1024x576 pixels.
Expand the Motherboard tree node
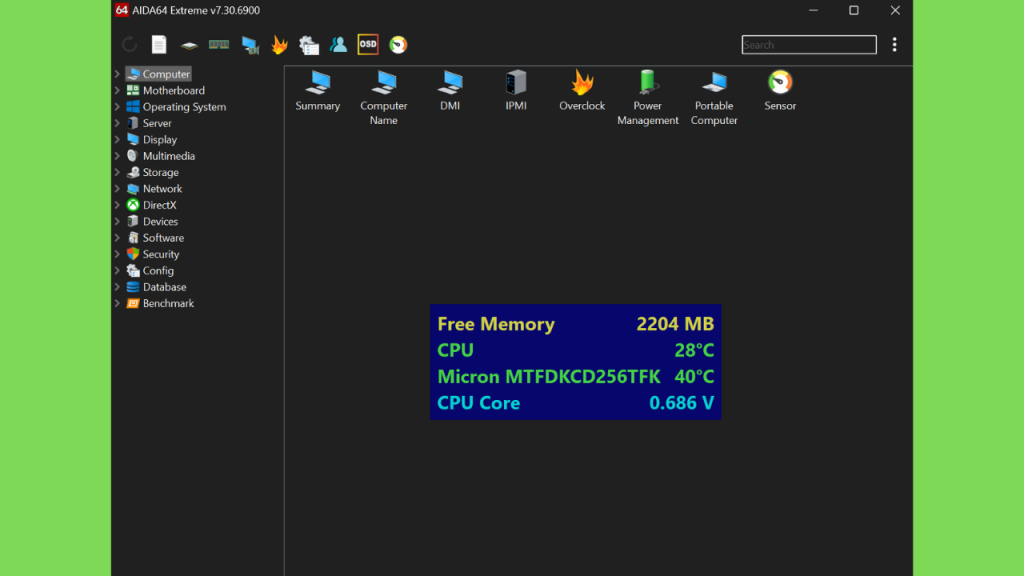118,90
